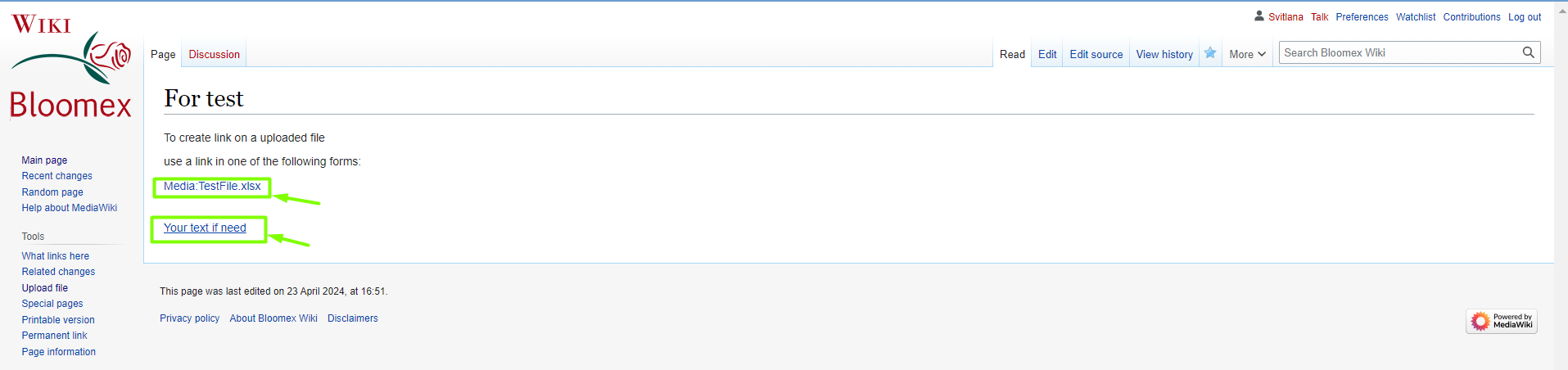This screenshot has height=370, width=1568.
Task: Select the Edit tab
Action: (x=1047, y=54)
